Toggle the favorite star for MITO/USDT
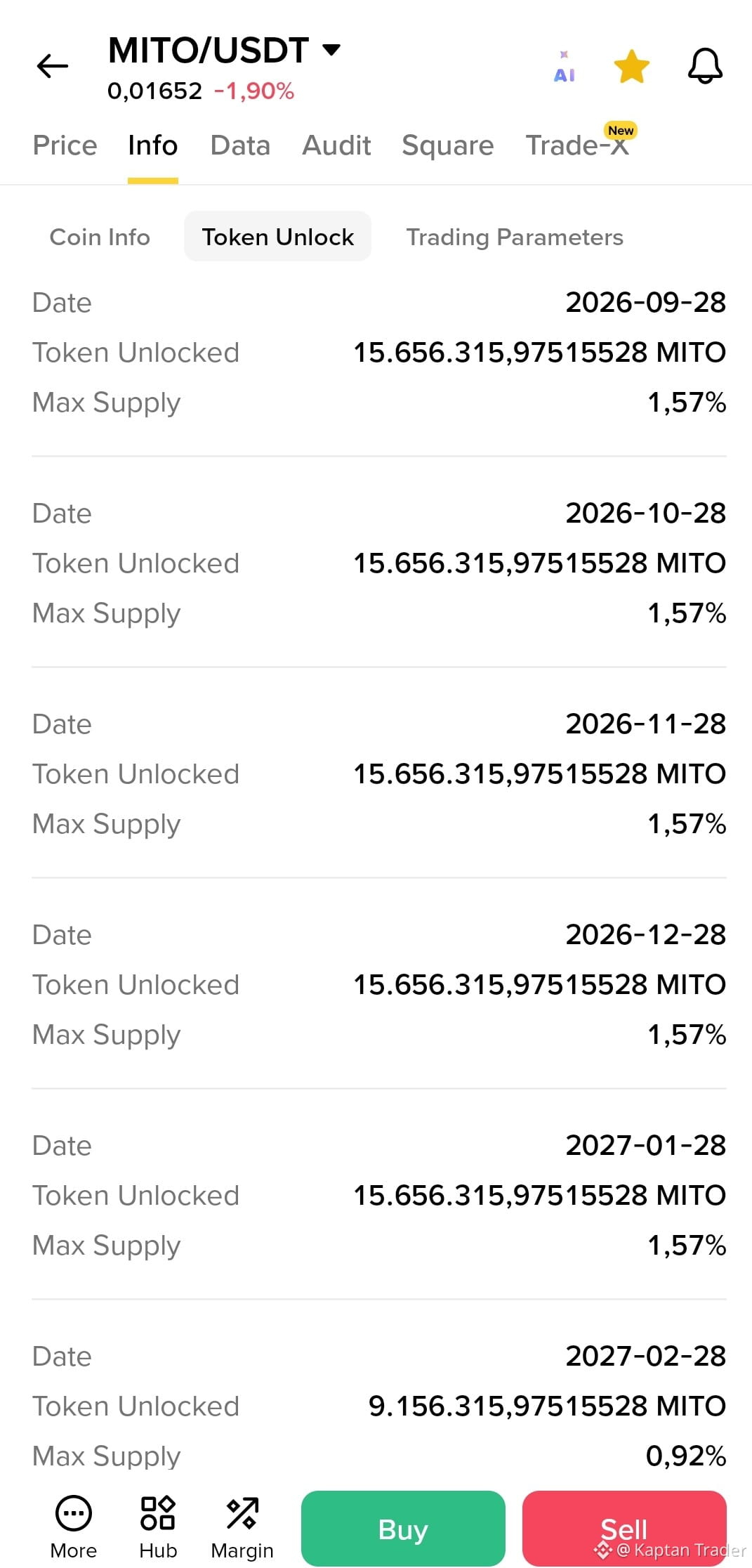The image size is (752, 1568). tap(632, 67)
